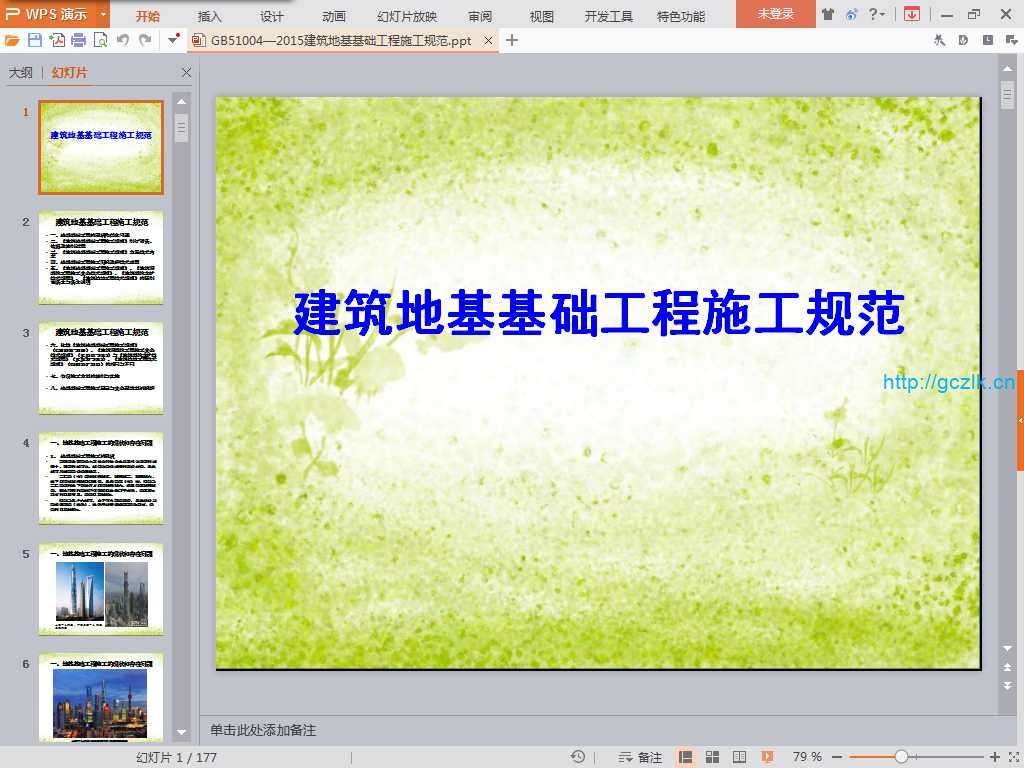Switch to slide sorter view in status bar
1024x768 pixels.
pos(713,757)
